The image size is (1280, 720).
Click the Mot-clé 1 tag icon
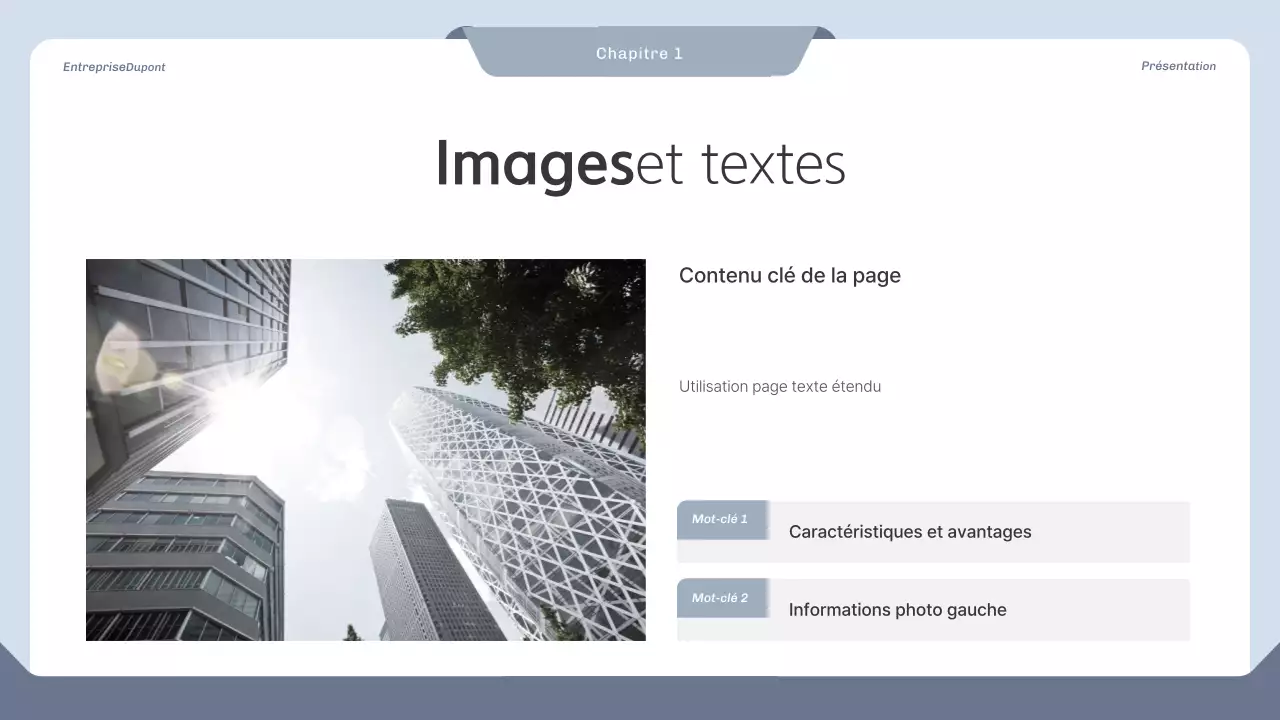pyautogui.click(x=722, y=518)
